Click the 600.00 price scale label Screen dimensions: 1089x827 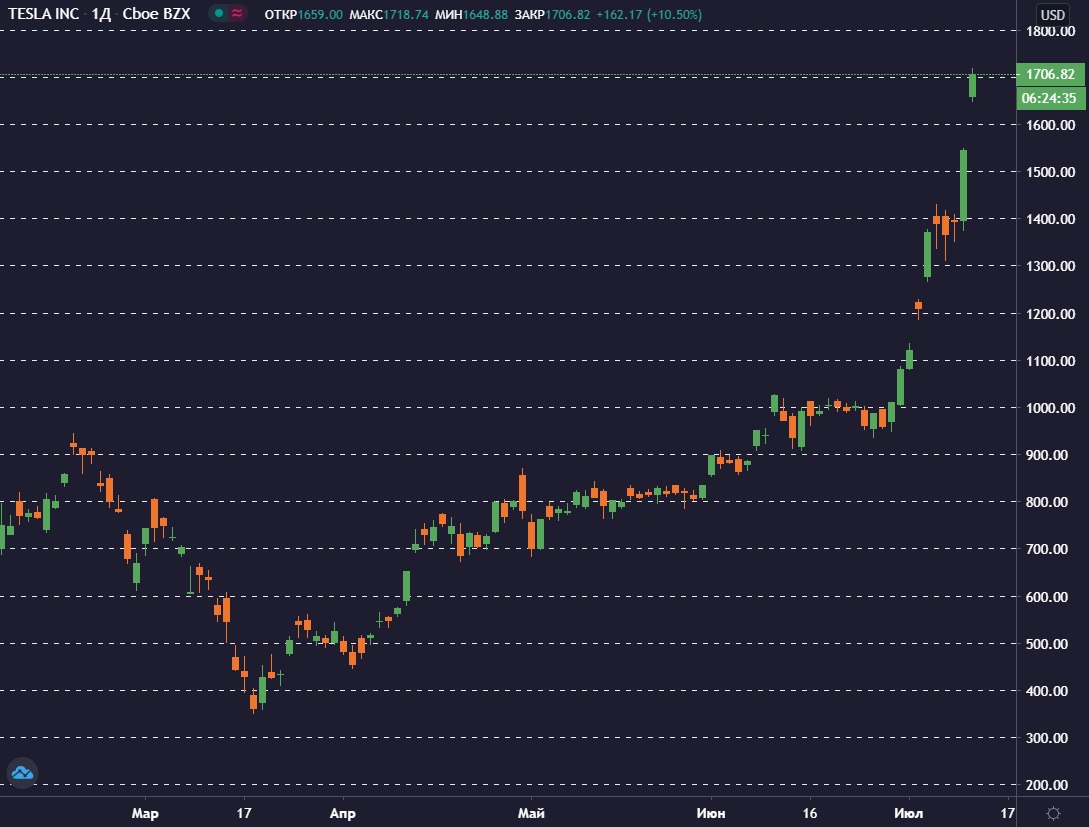tap(1047, 597)
